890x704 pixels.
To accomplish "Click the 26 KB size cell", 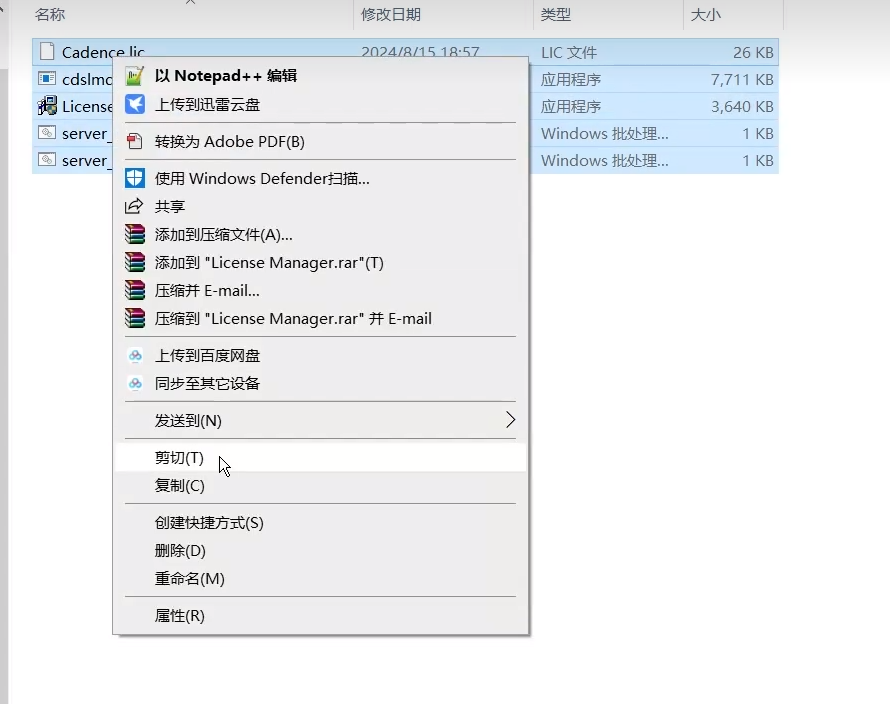I will click(753, 52).
